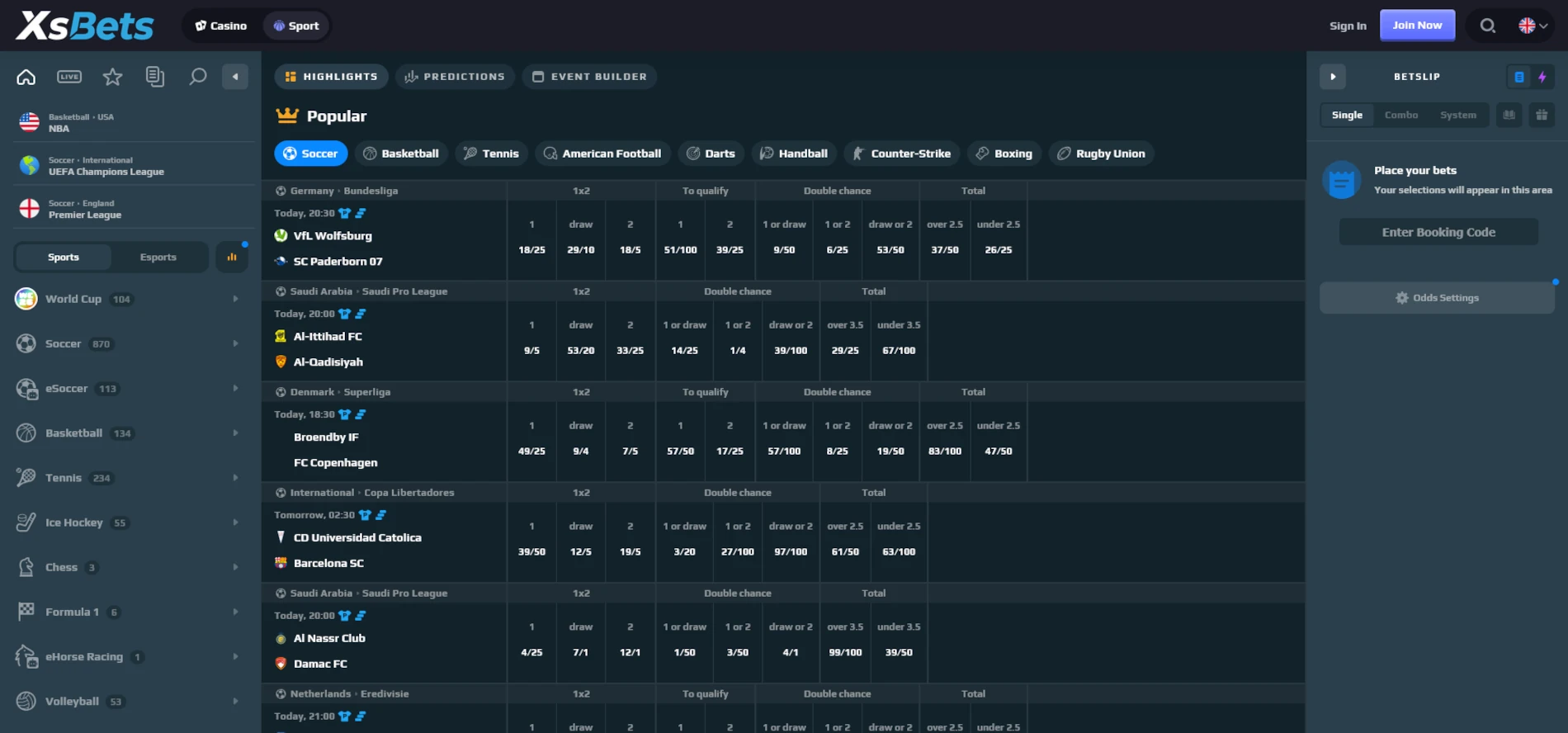The width and height of the screenshot is (1568, 733).
Task: Expand the Soccer 870 category
Action: 132,343
